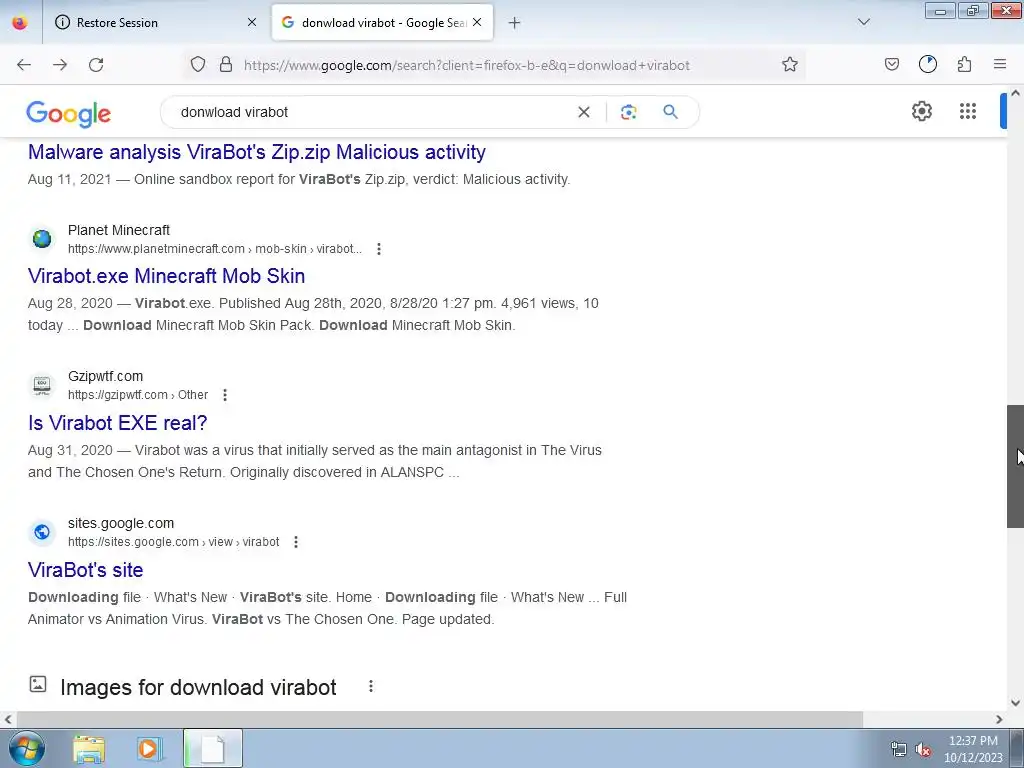Reload the current page

click(96, 65)
